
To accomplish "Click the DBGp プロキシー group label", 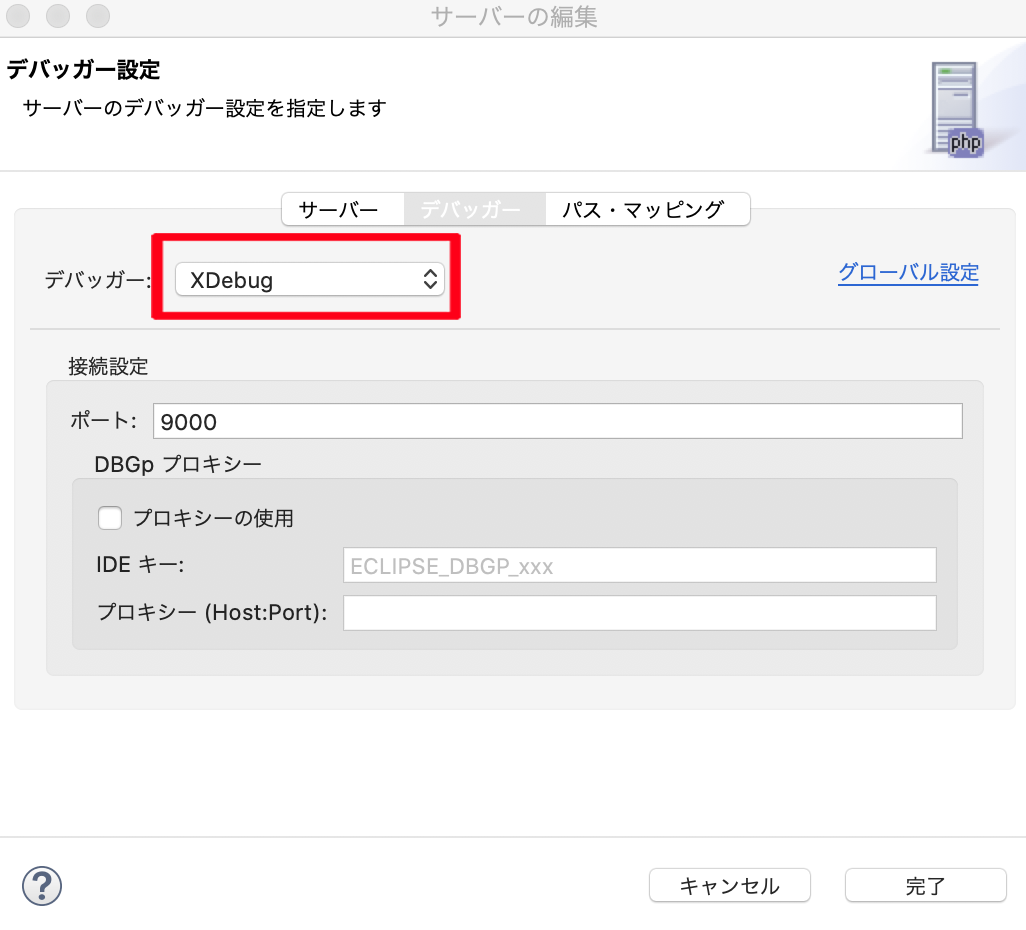I will pyautogui.click(x=178, y=464).
